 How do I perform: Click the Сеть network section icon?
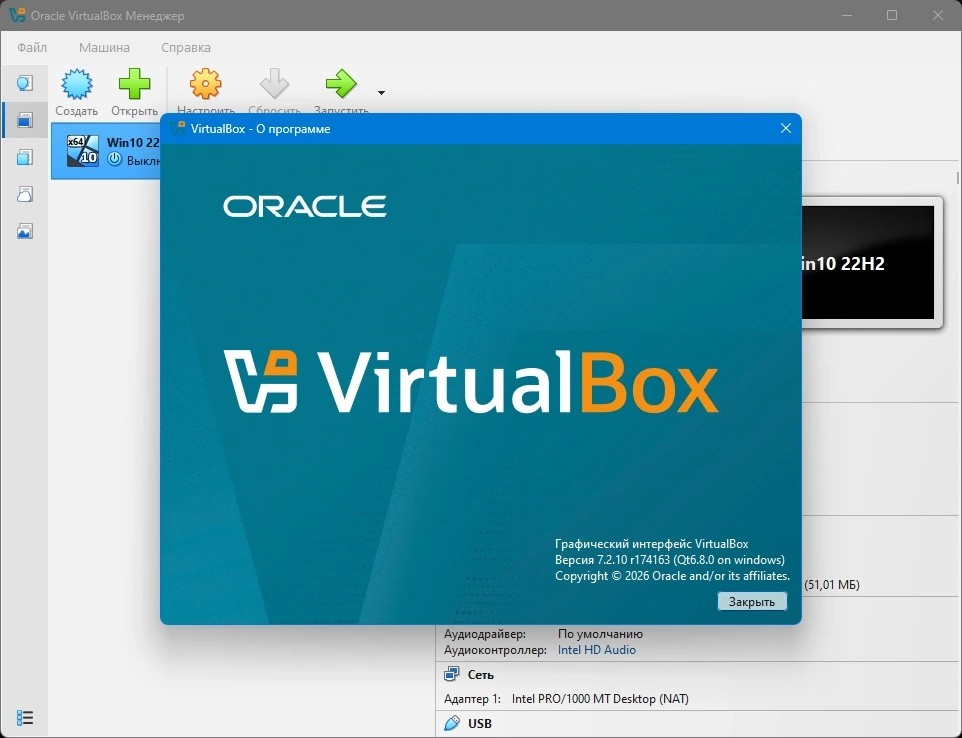coord(452,674)
